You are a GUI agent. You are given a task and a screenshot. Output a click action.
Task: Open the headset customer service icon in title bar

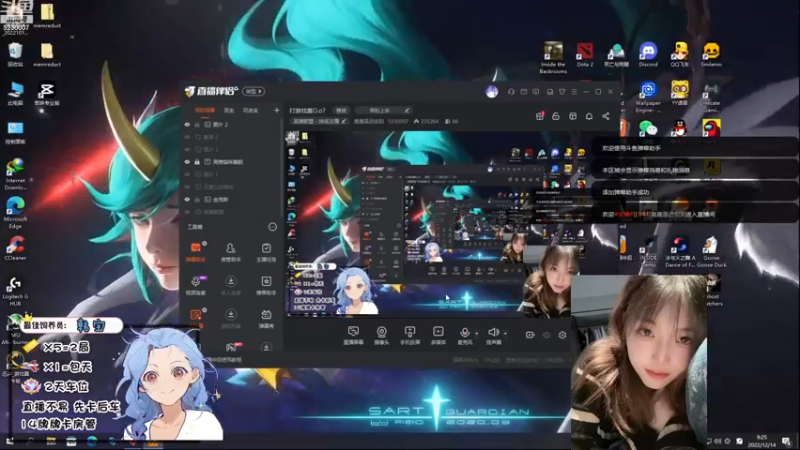point(511,92)
